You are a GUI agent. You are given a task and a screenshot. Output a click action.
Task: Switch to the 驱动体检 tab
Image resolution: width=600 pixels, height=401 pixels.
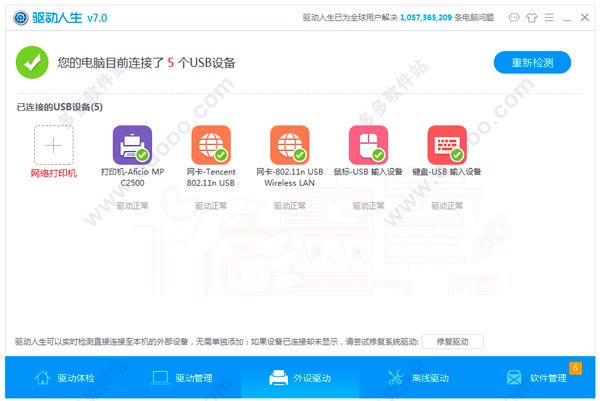[x=64, y=378]
